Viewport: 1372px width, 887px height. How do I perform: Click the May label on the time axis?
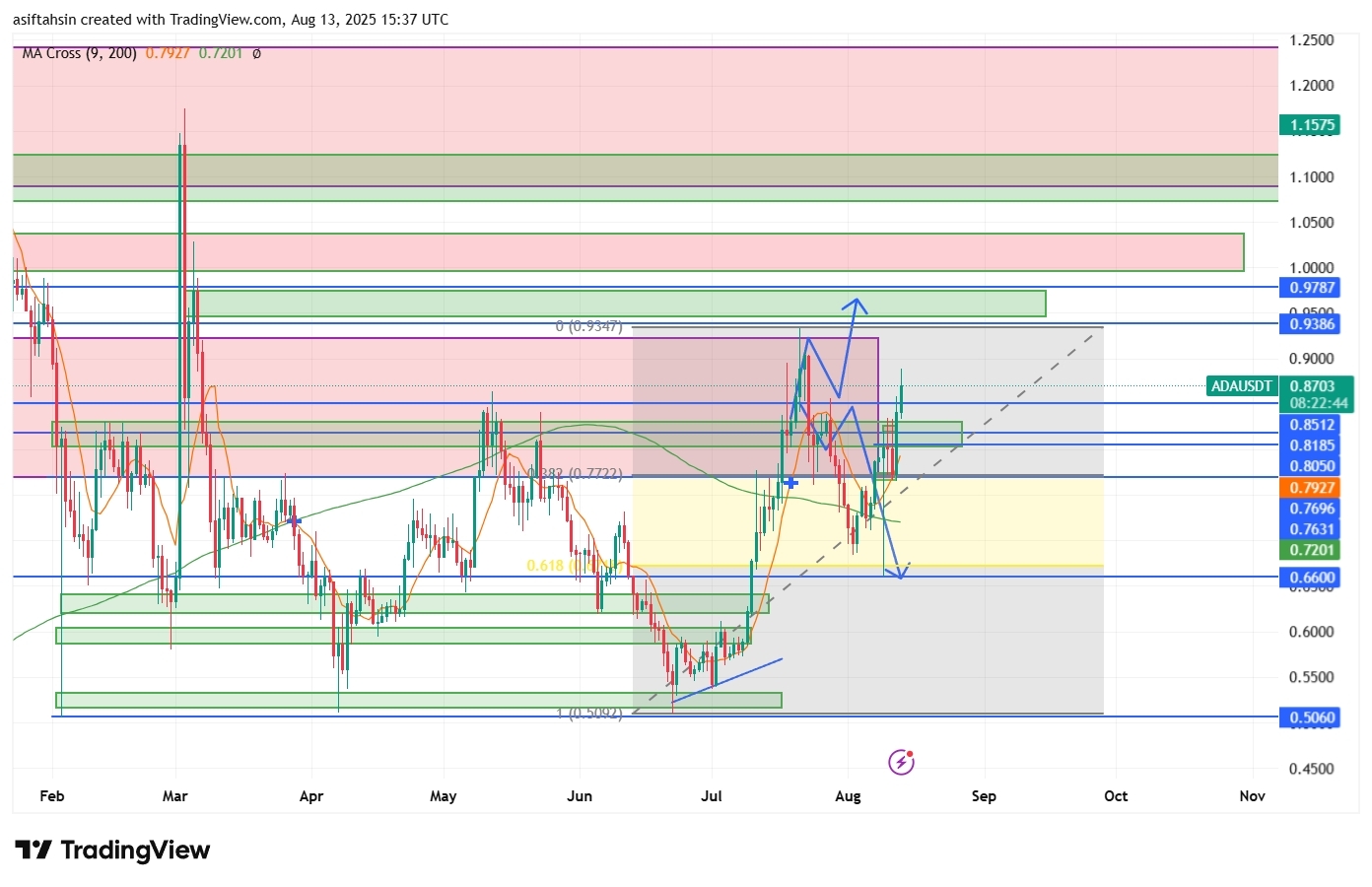[444, 796]
